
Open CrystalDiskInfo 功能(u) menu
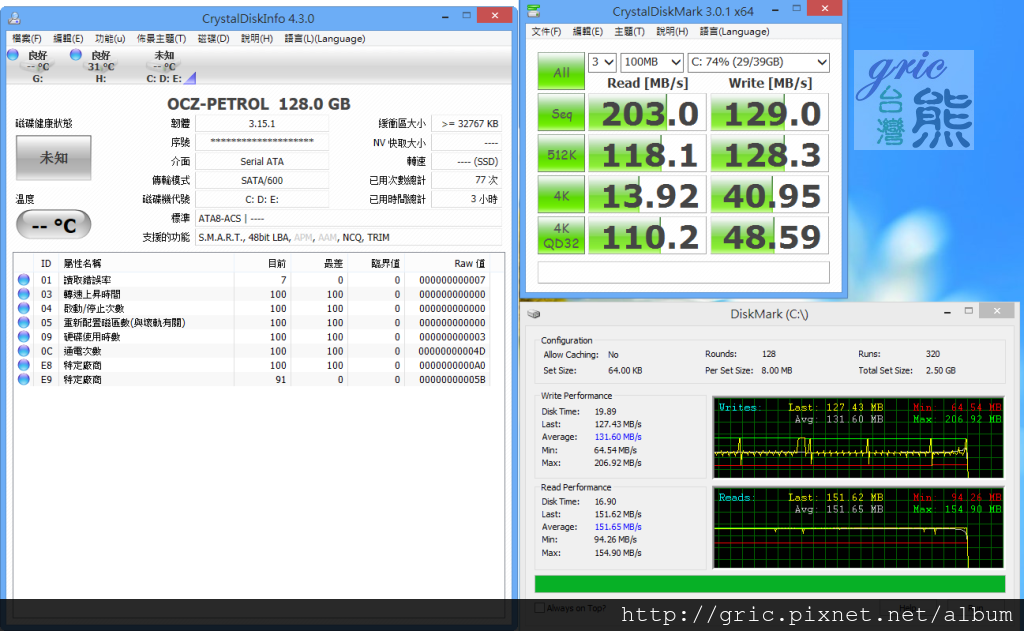tap(110, 39)
